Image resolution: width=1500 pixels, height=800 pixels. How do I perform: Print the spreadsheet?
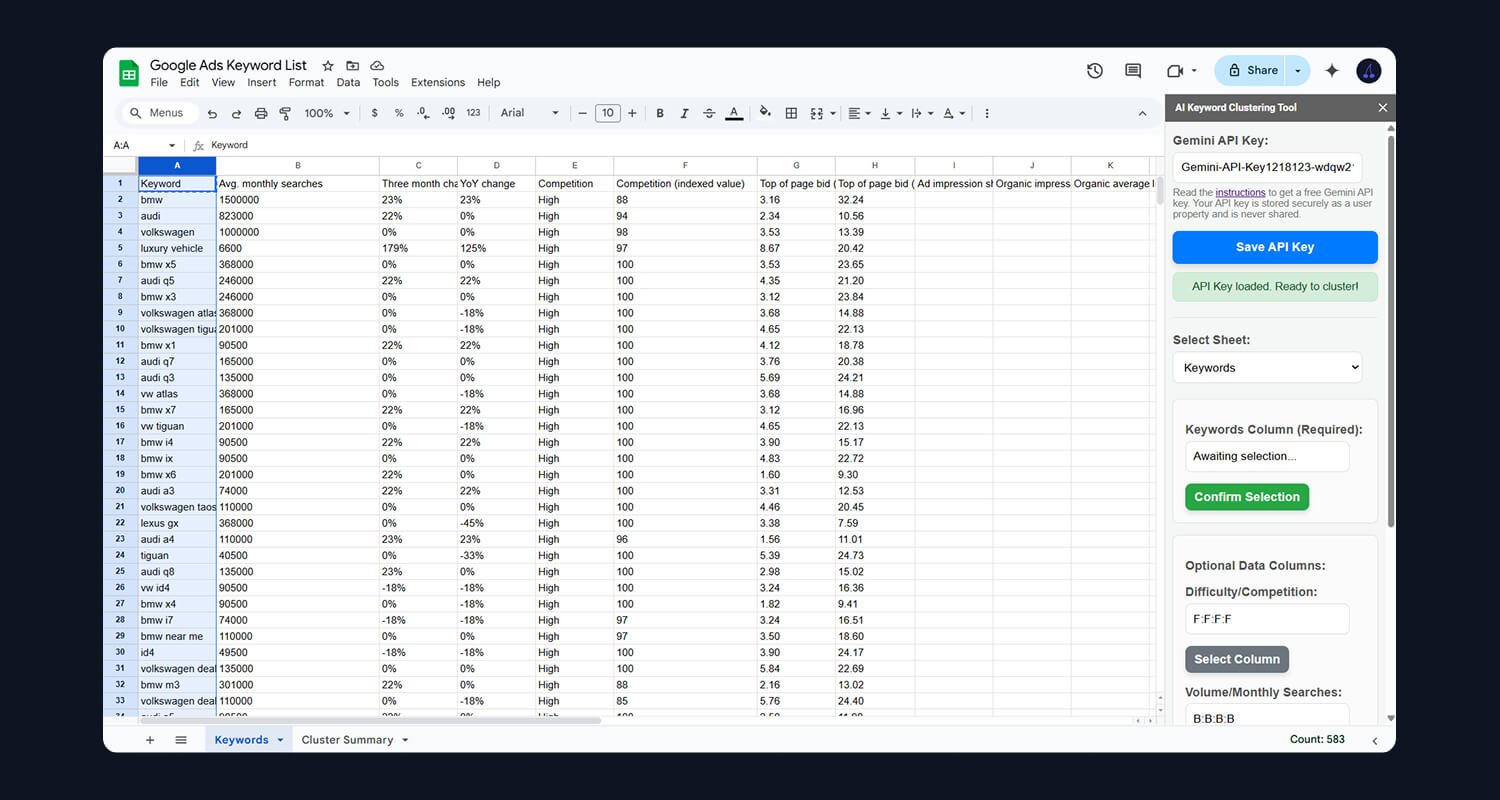pyautogui.click(x=261, y=113)
